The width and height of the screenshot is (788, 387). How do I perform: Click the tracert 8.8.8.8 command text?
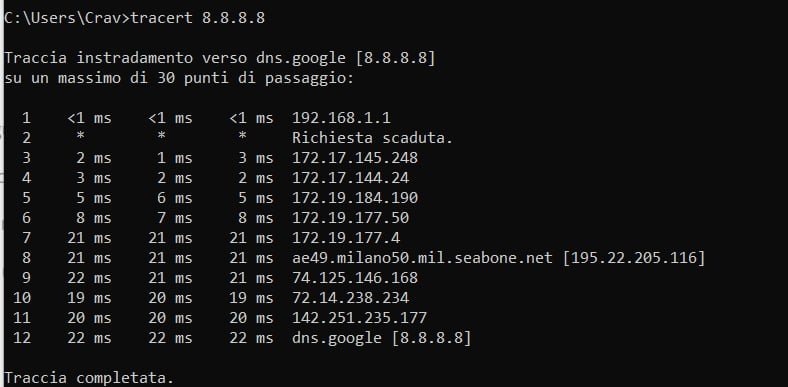click(198, 18)
